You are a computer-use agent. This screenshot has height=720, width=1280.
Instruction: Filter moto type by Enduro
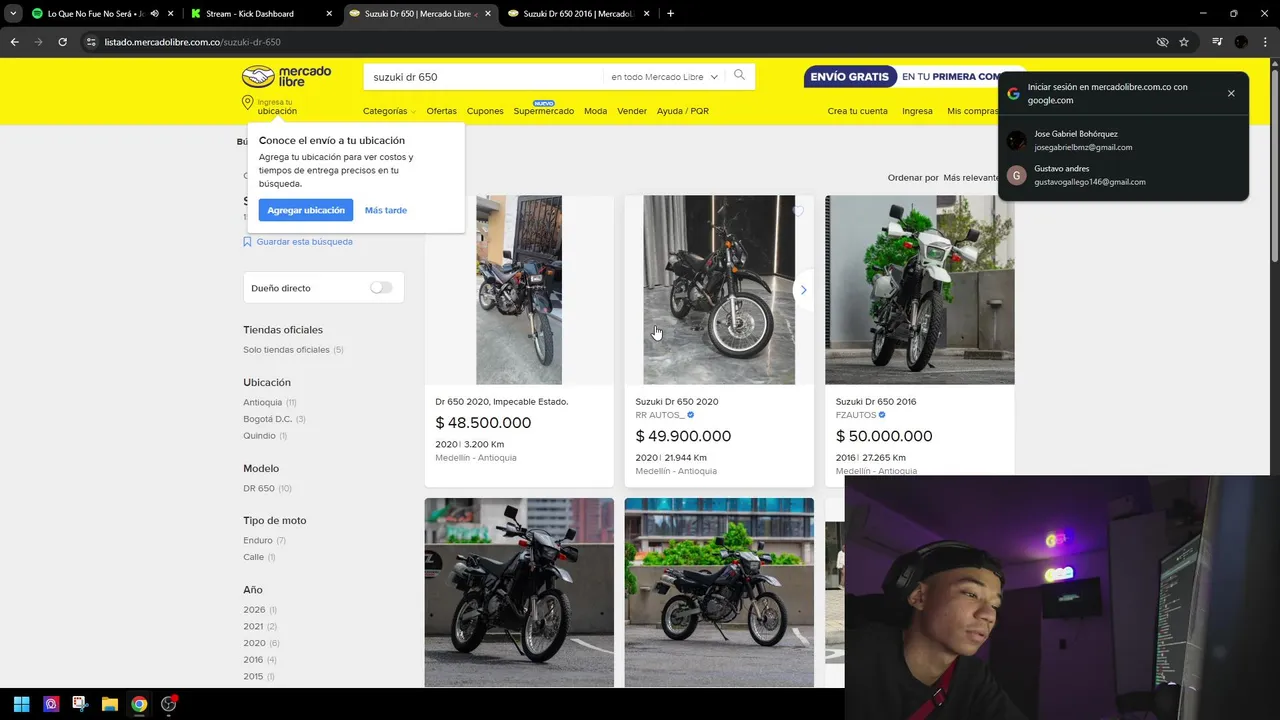tap(264, 541)
